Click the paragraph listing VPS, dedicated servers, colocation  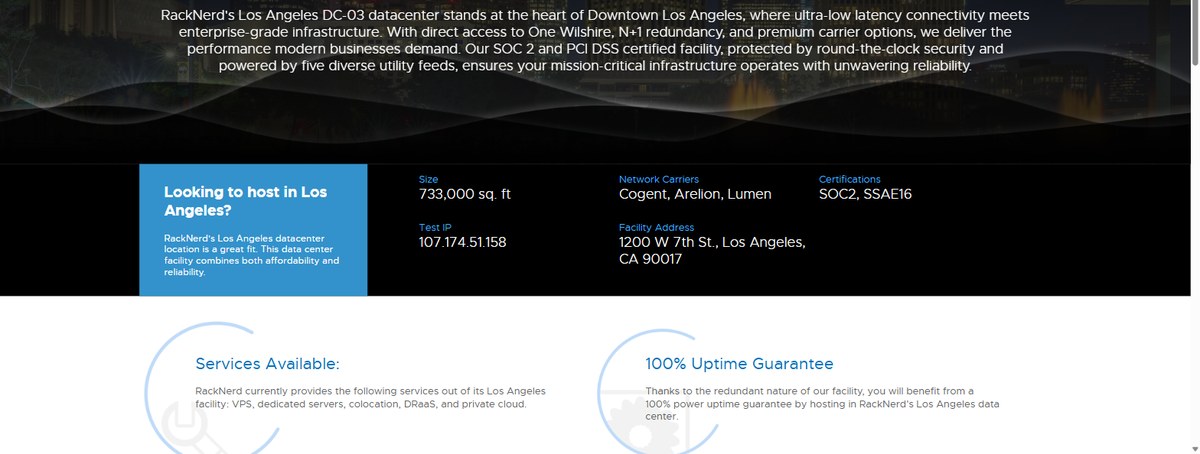click(x=371, y=398)
